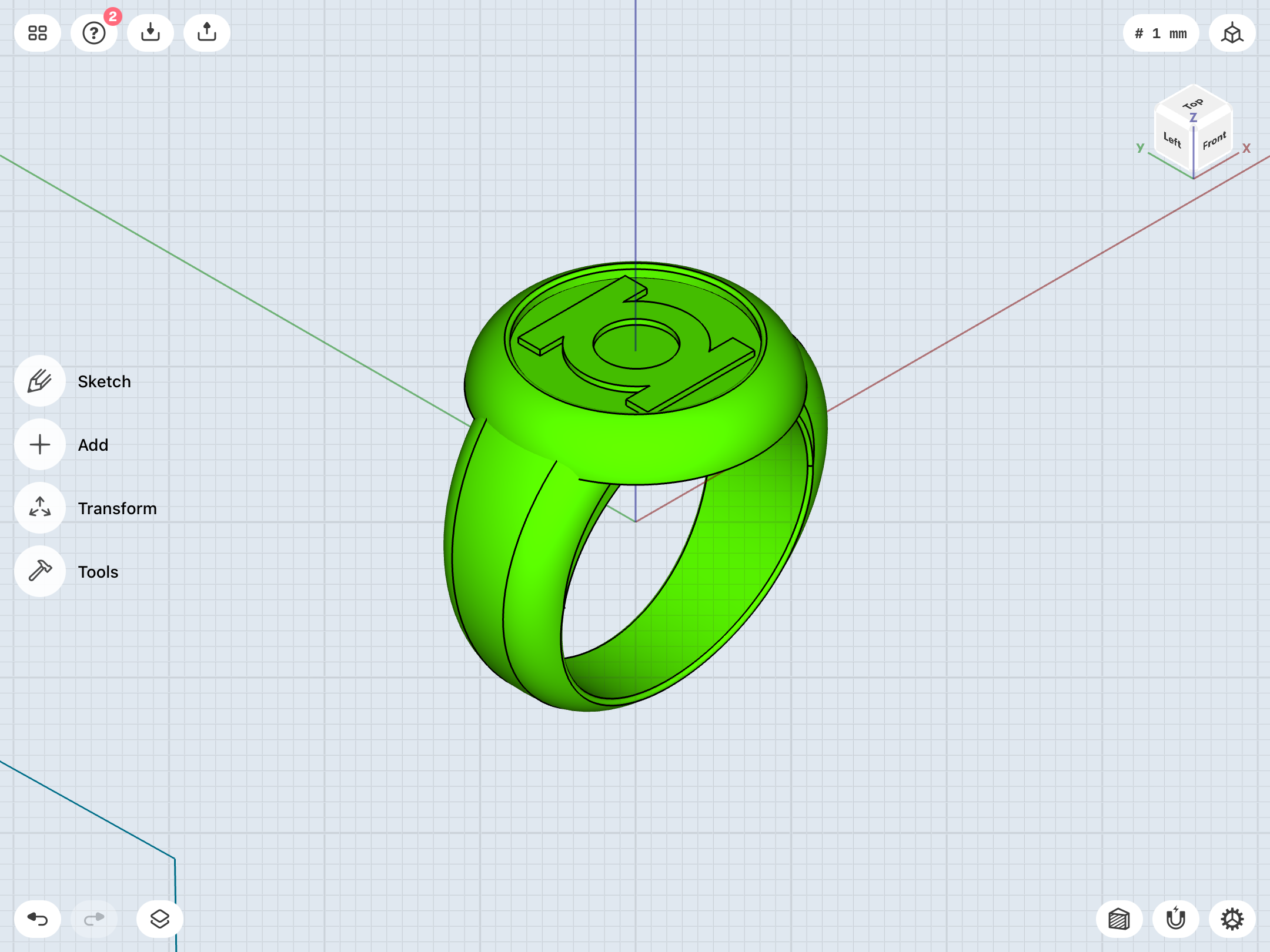Toggle orthographic view cube icon
The image size is (1270, 952).
point(1232,33)
